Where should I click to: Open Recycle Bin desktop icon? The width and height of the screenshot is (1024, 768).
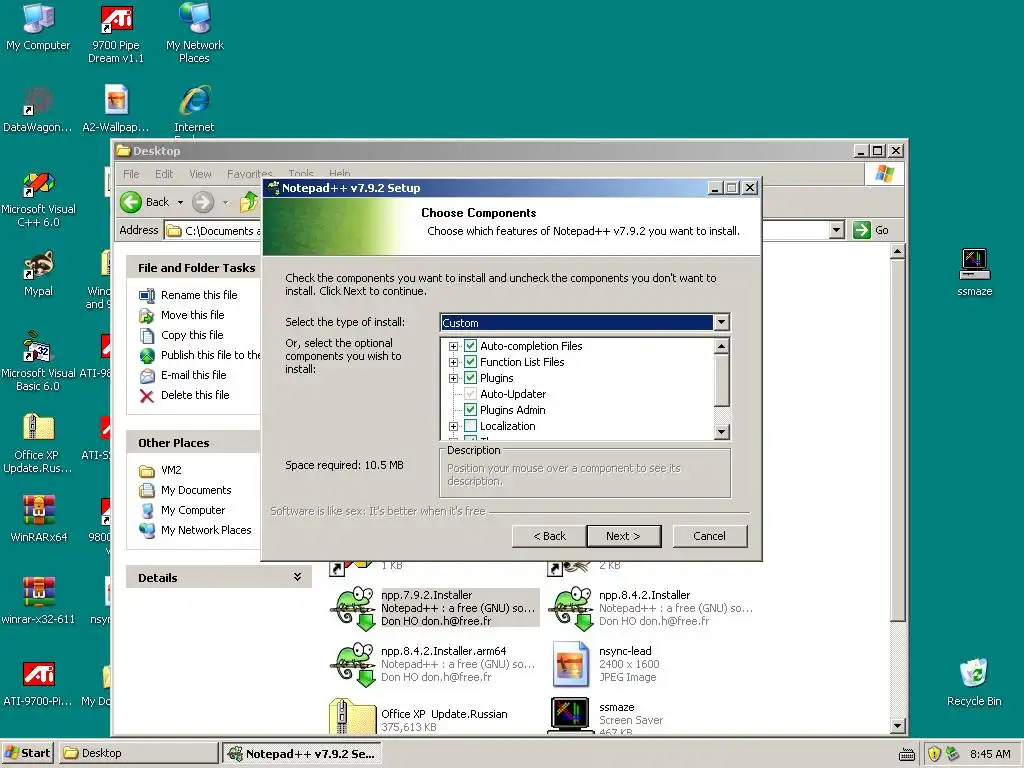pyautogui.click(x=974, y=683)
